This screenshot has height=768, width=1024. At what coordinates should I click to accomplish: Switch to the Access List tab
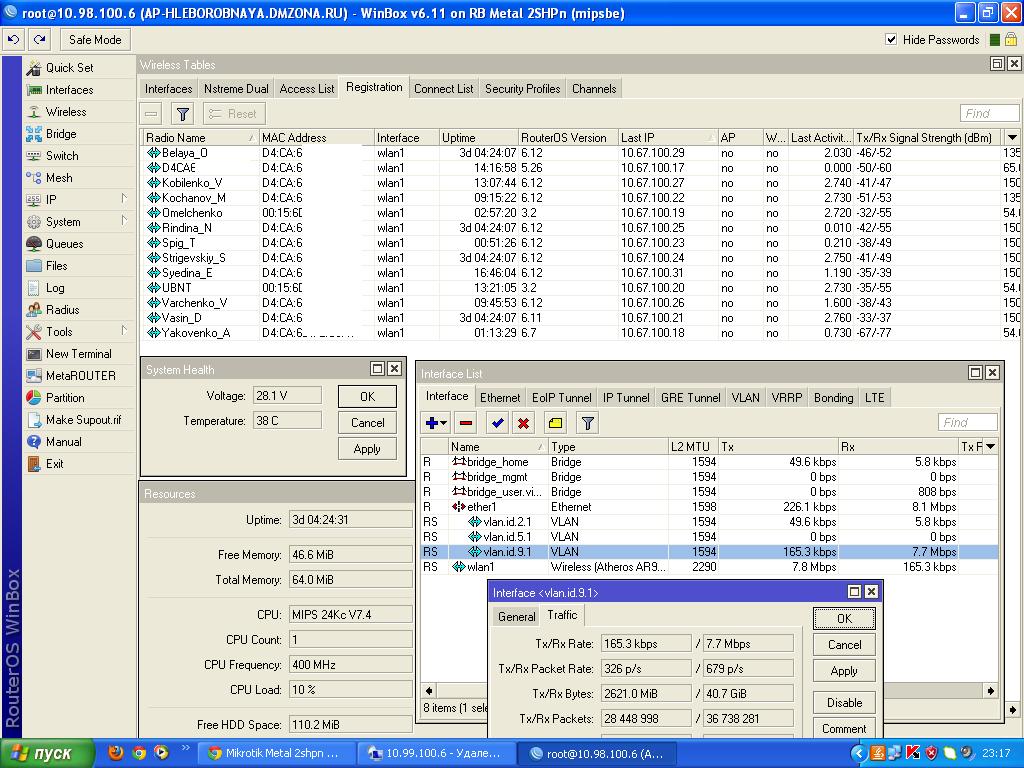pyautogui.click(x=307, y=89)
